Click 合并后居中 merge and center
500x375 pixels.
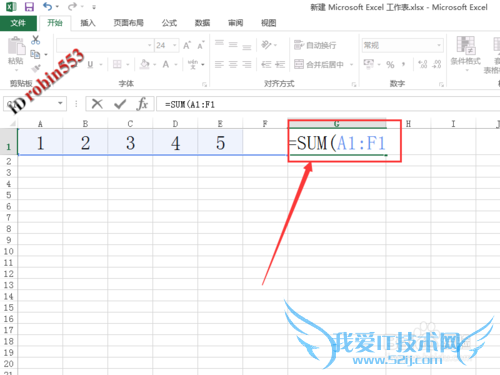coord(319,64)
